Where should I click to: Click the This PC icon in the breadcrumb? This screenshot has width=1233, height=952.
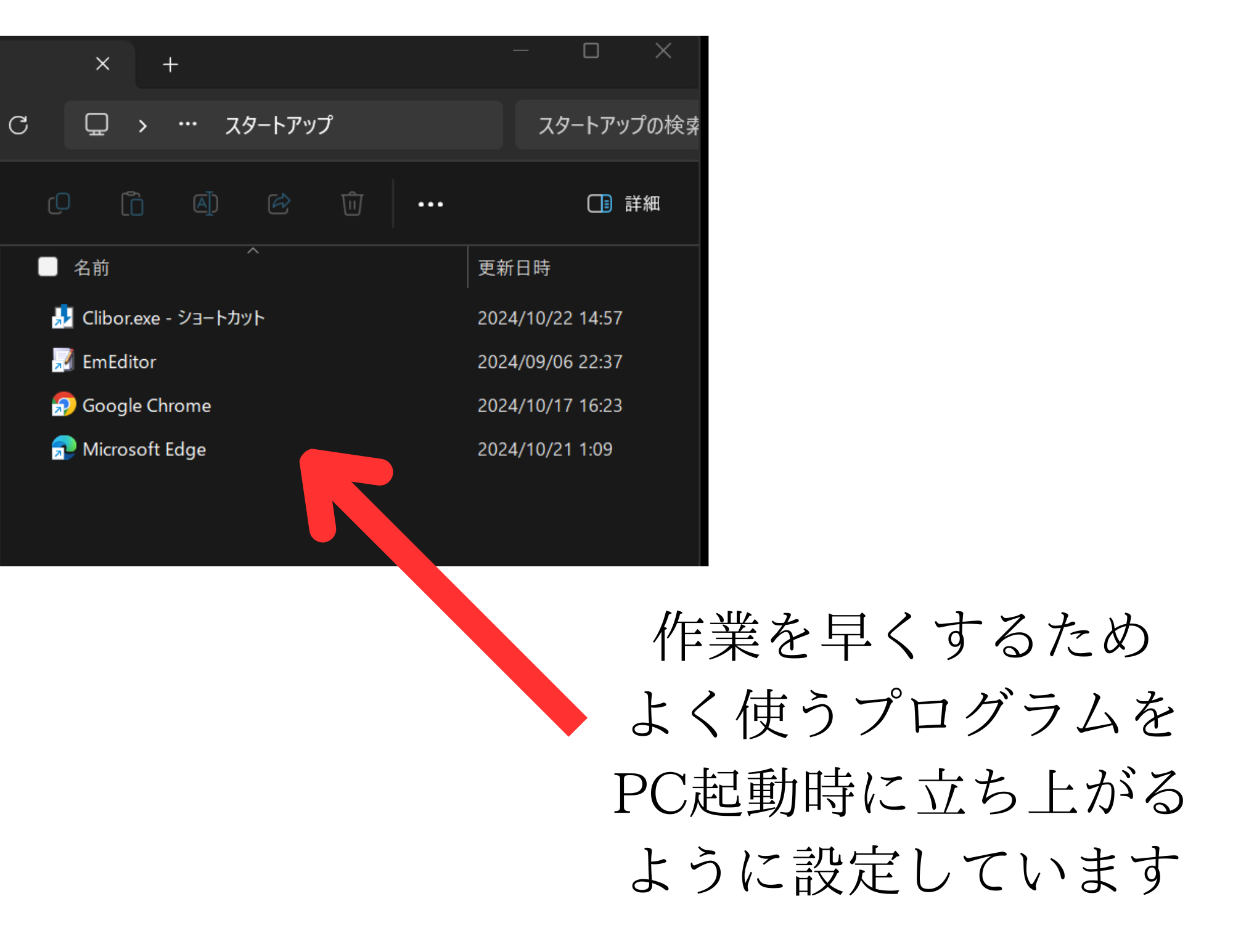(x=96, y=124)
